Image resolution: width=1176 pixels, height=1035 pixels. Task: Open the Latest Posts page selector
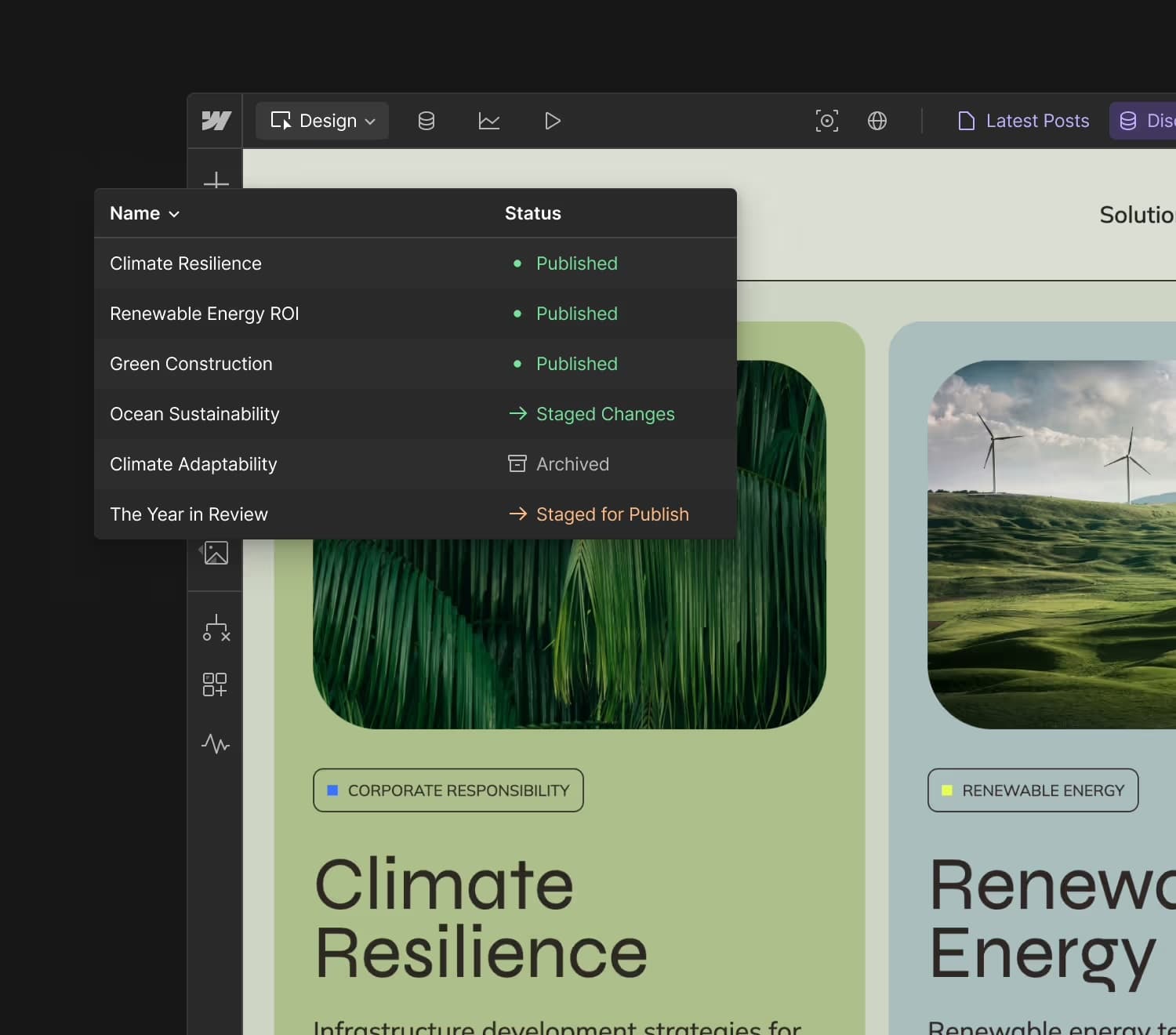(1023, 121)
